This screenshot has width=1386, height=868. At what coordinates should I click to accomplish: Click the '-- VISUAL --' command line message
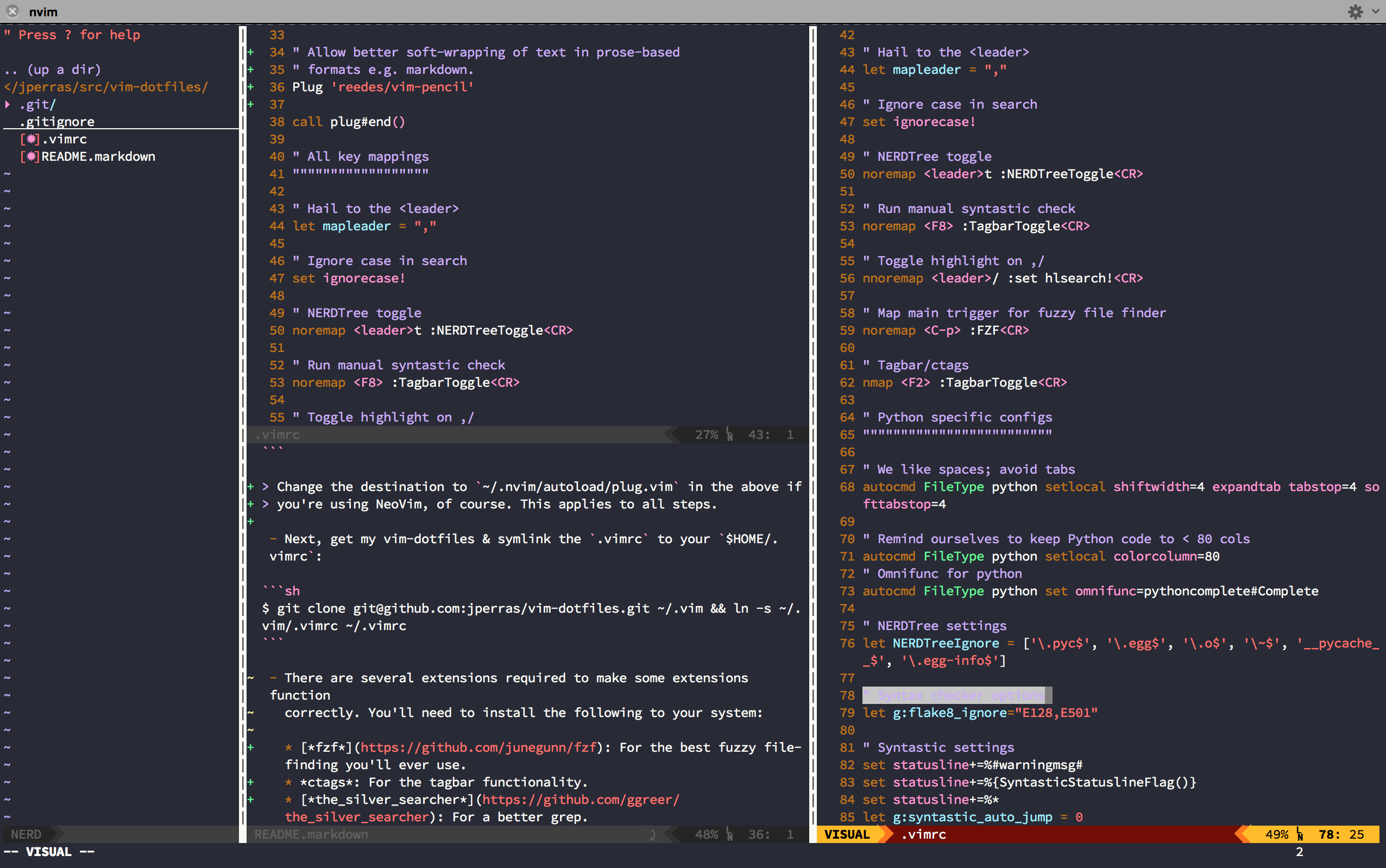coord(49,852)
